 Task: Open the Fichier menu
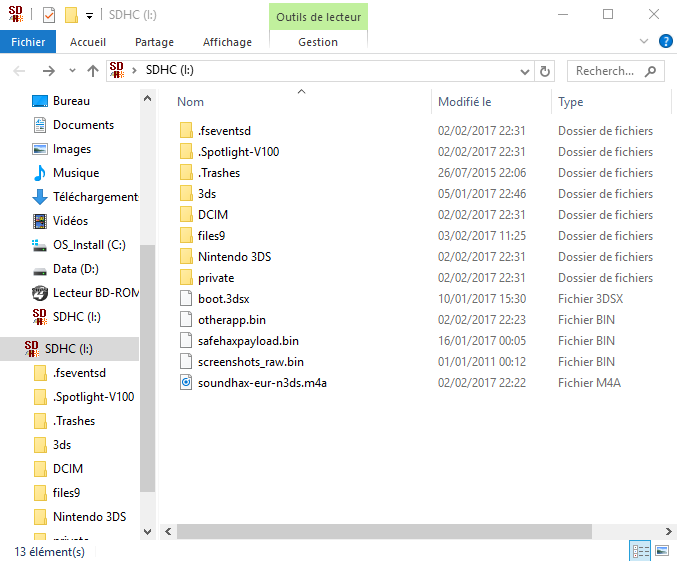pos(28,42)
